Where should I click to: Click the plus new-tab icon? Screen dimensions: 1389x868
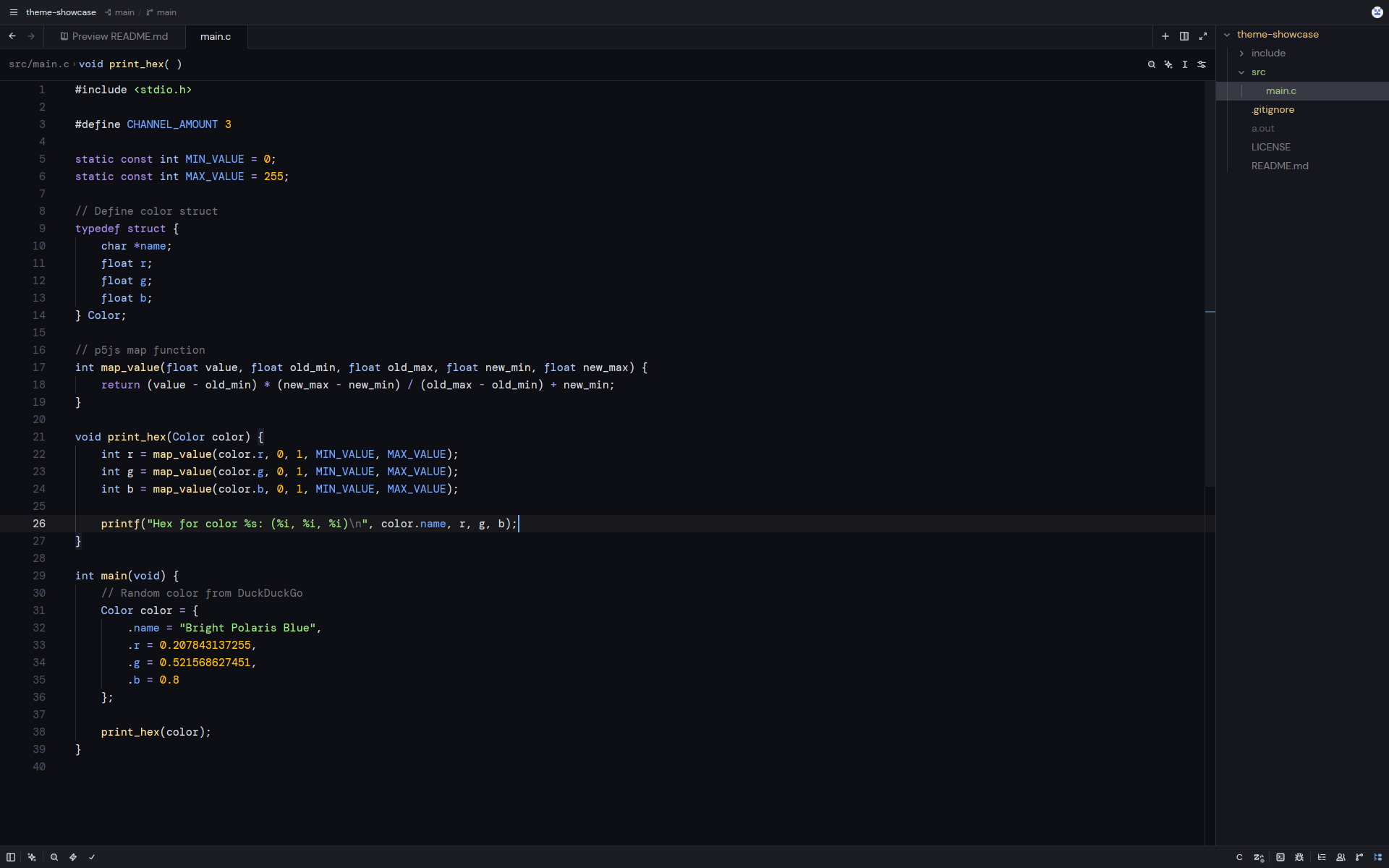1165,36
